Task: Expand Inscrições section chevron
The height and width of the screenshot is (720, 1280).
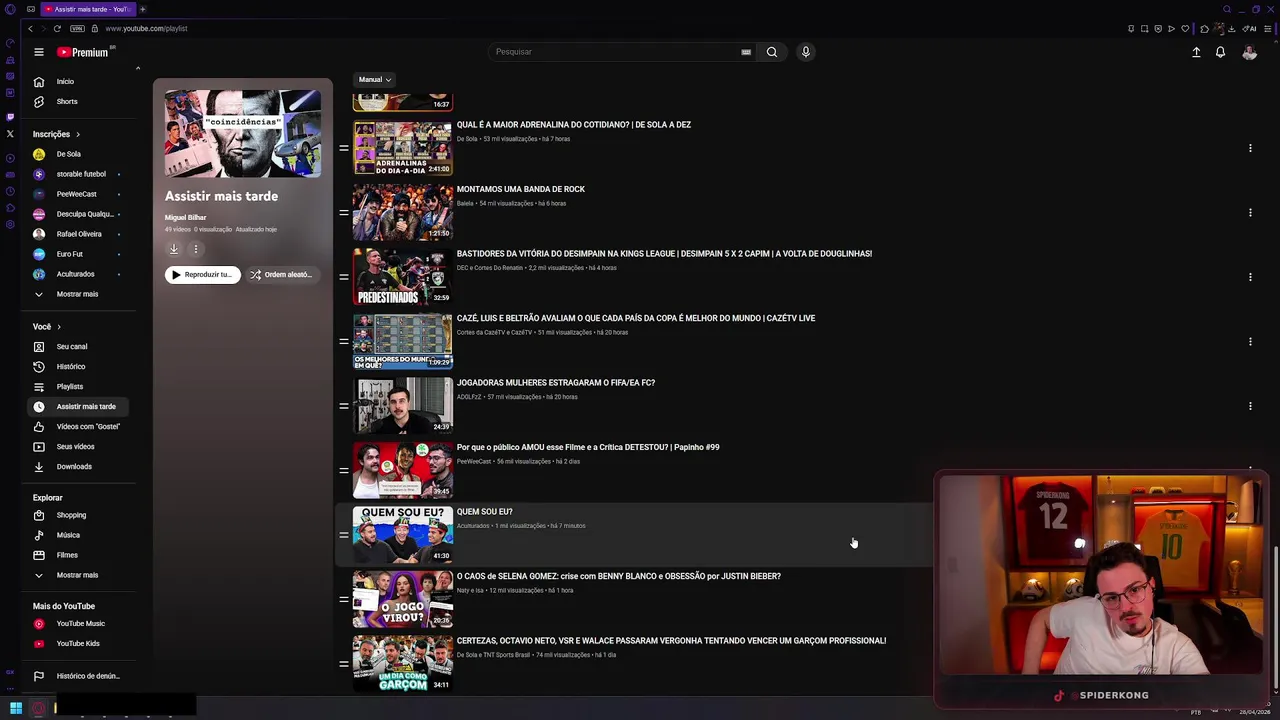Action: 78,134
